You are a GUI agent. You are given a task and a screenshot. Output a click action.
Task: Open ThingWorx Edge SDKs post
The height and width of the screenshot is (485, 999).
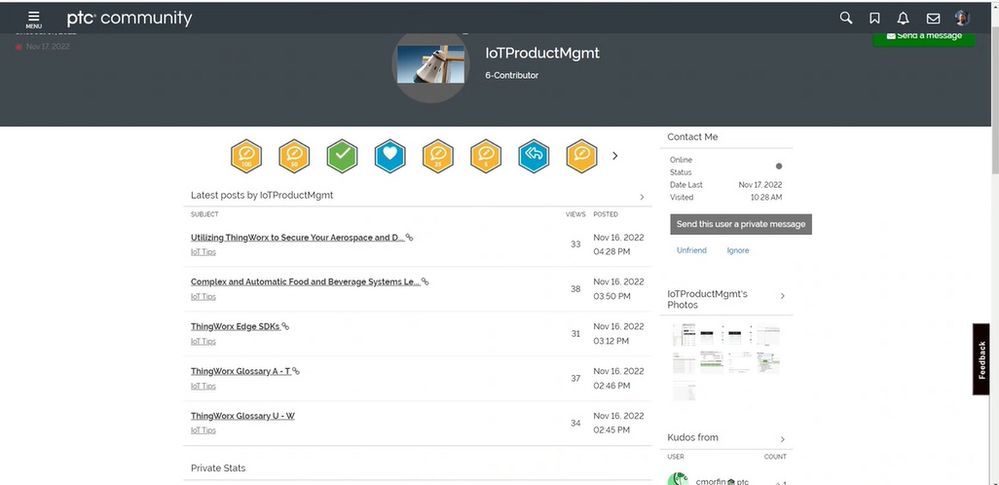coord(235,327)
